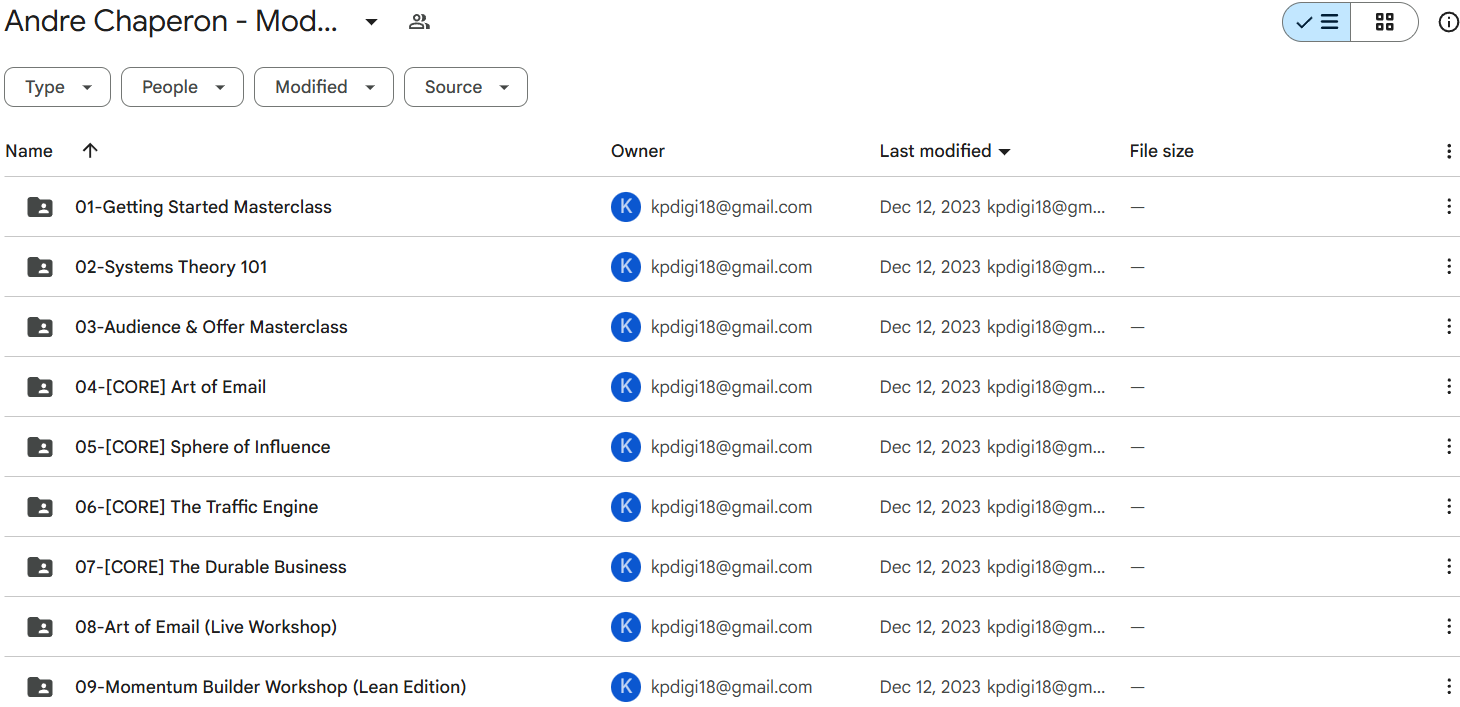Viewport: 1460px width, 707px height.
Task: Open more actions for 01-Getting Started Masterclass
Action: (1449, 207)
